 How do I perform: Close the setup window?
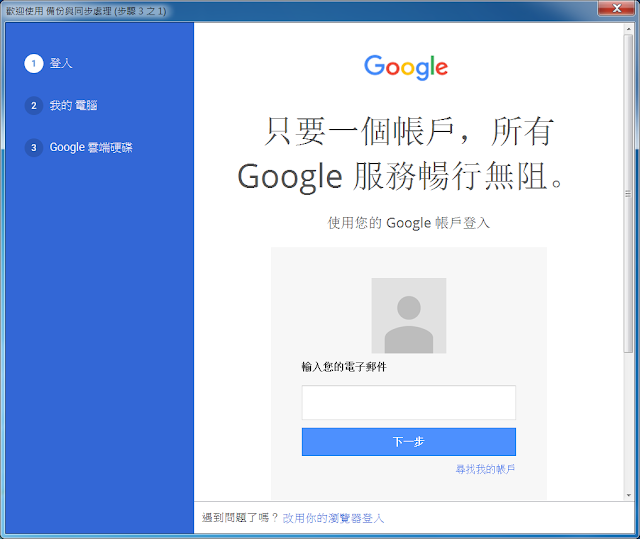pos(617,8)
